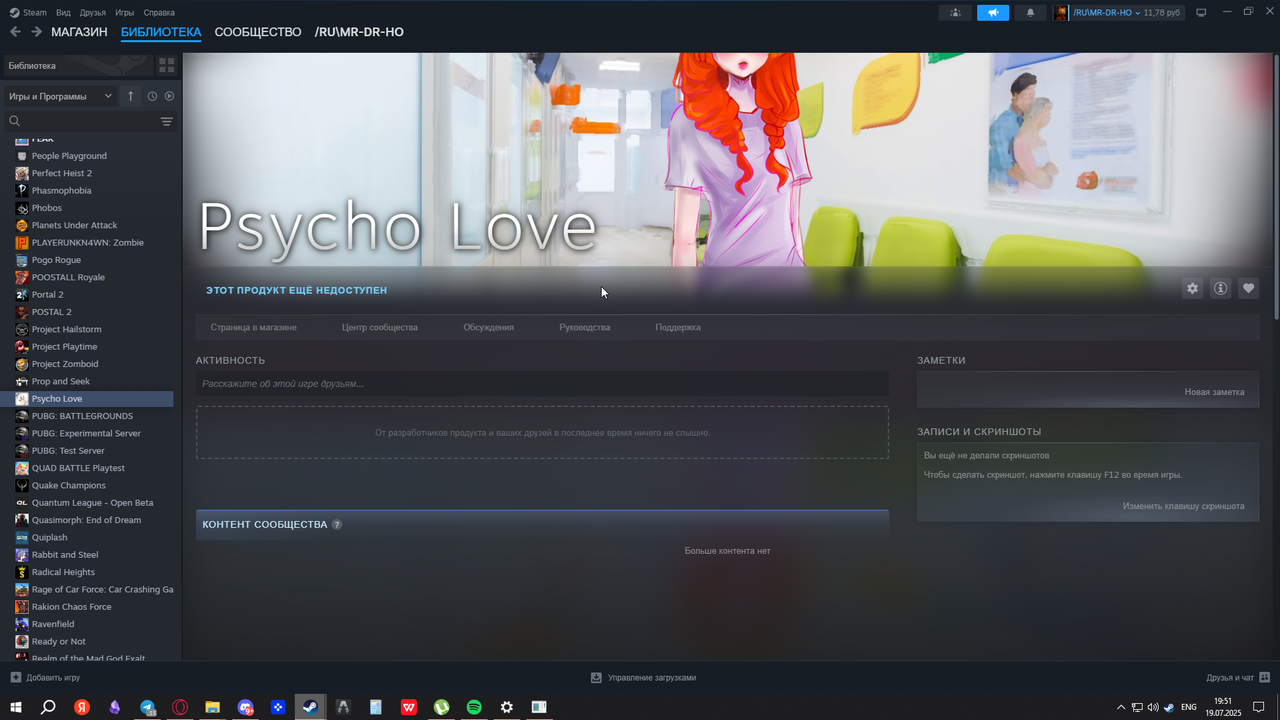Open Psycho Love settings gear
This screenshot has width=1280, height=720.
pyautogui.click(x=1192, y=288)
